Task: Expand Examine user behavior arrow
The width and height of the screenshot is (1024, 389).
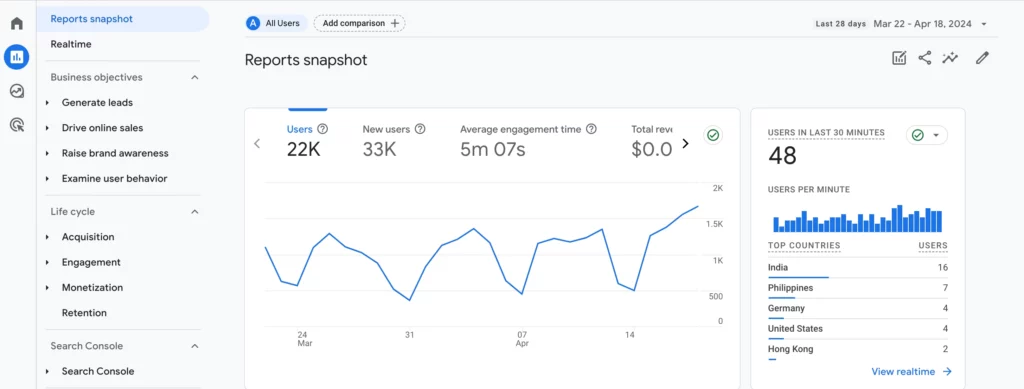Action: tap(48, 179)
